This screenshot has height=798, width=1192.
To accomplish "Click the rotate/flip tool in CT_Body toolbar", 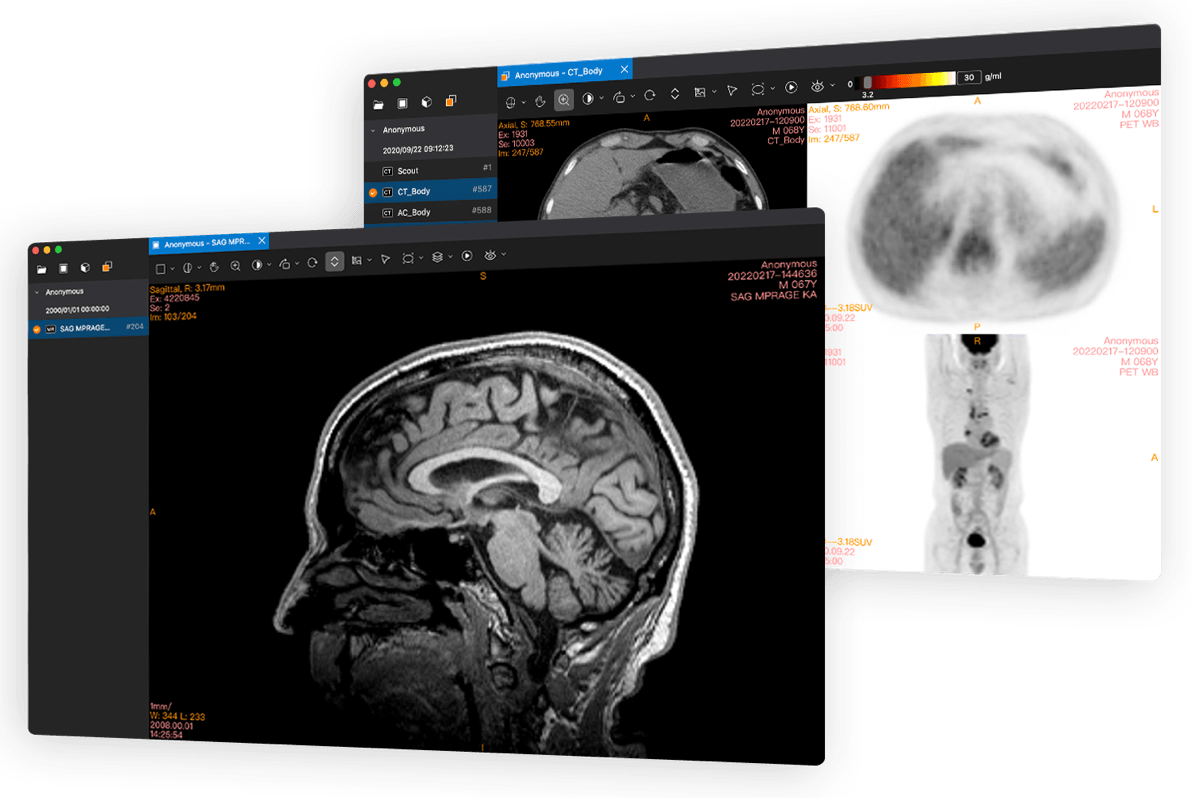I will (x=619, y=97).
